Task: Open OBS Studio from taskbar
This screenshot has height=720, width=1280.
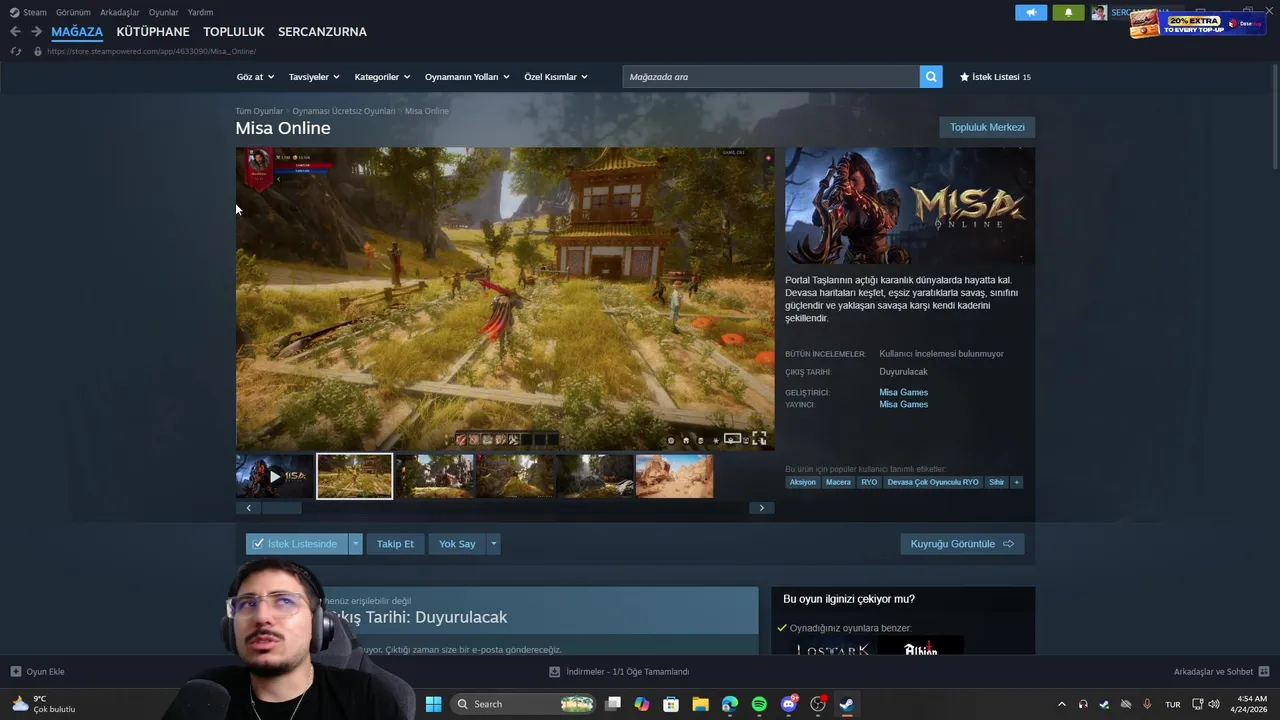Action: click(x=818, y=704)
